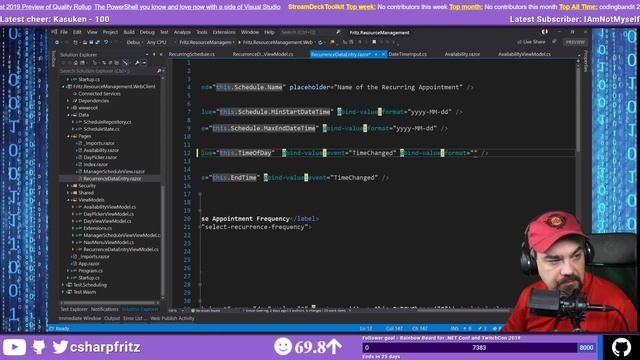640x360 pixels.
Task: Collapse the ViewModels folder
Action: pyautogui.click(x=68, y=200)
